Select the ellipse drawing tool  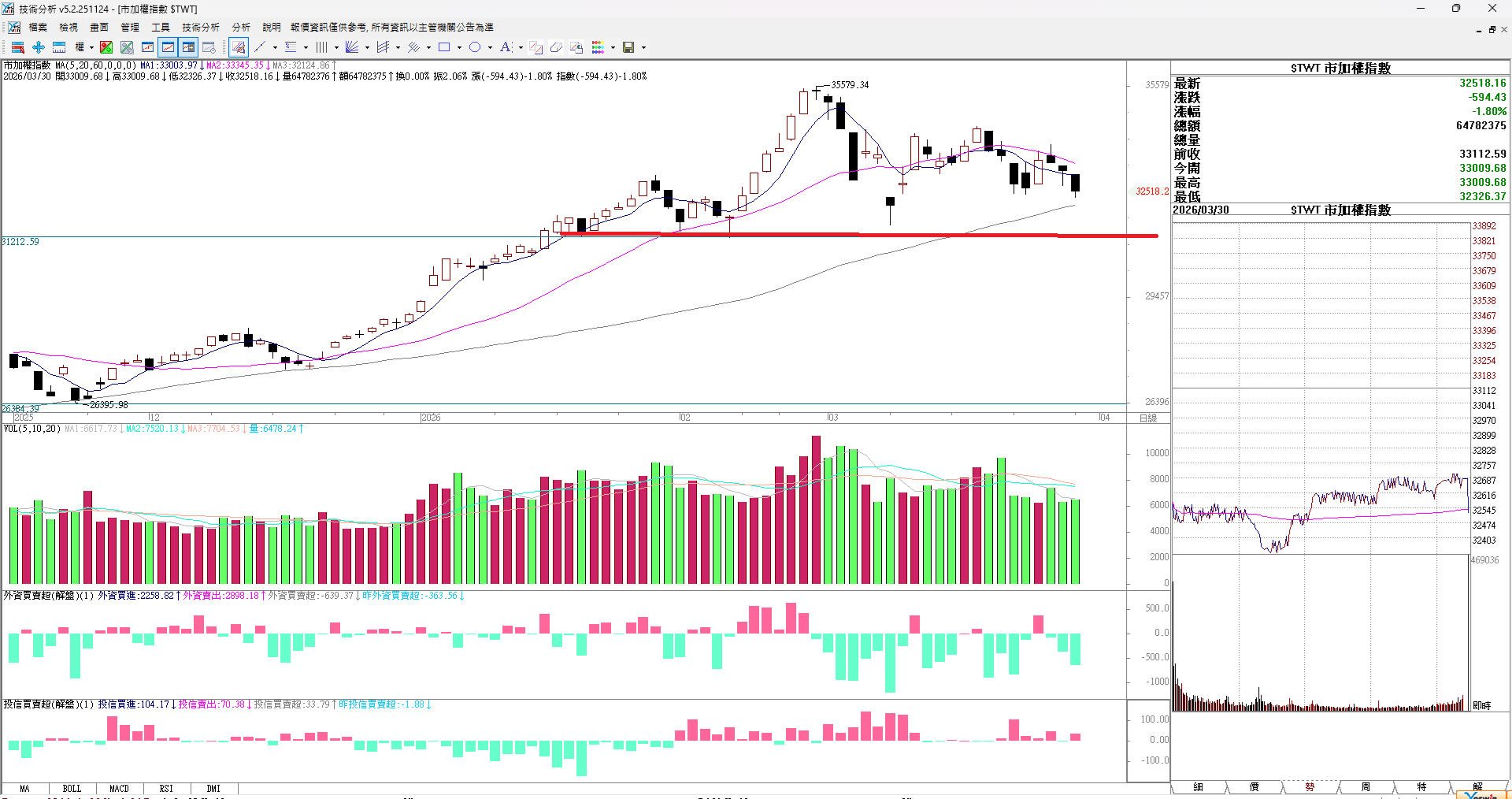click(475, 47)
